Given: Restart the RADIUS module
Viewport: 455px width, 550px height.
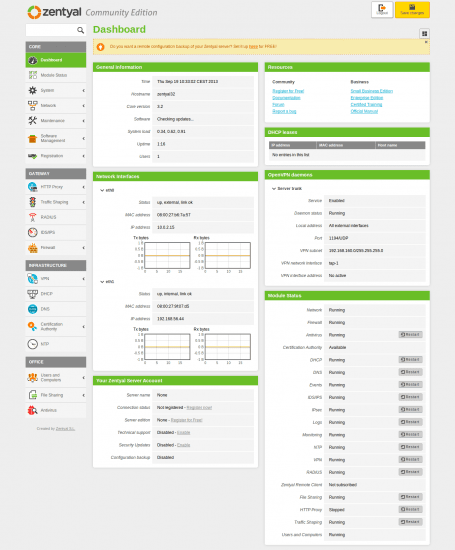Looking at the screenshot, I should pyautogui.click(x=410, y=472).
